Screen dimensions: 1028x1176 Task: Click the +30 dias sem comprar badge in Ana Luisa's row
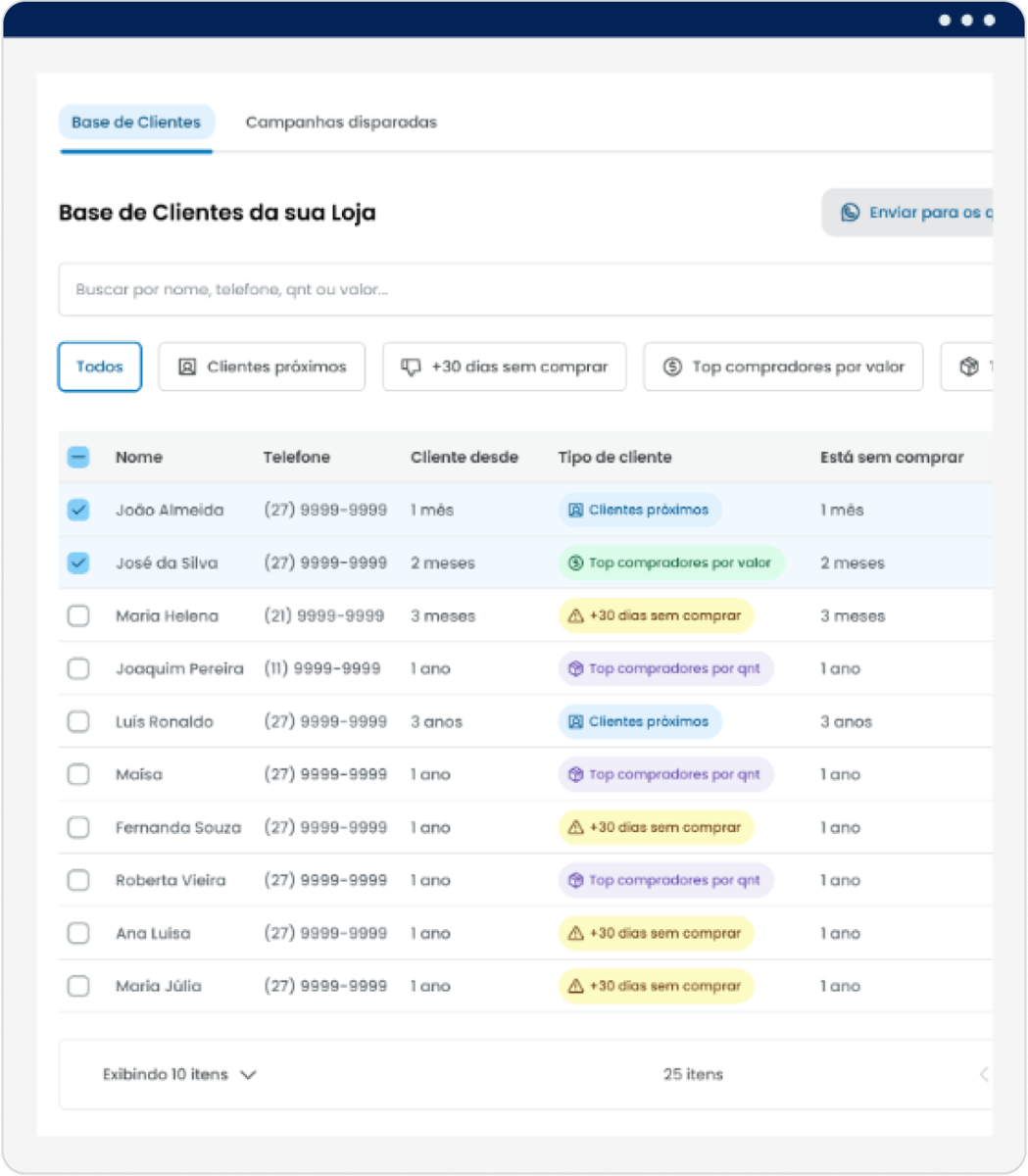[x=656, y=933]
